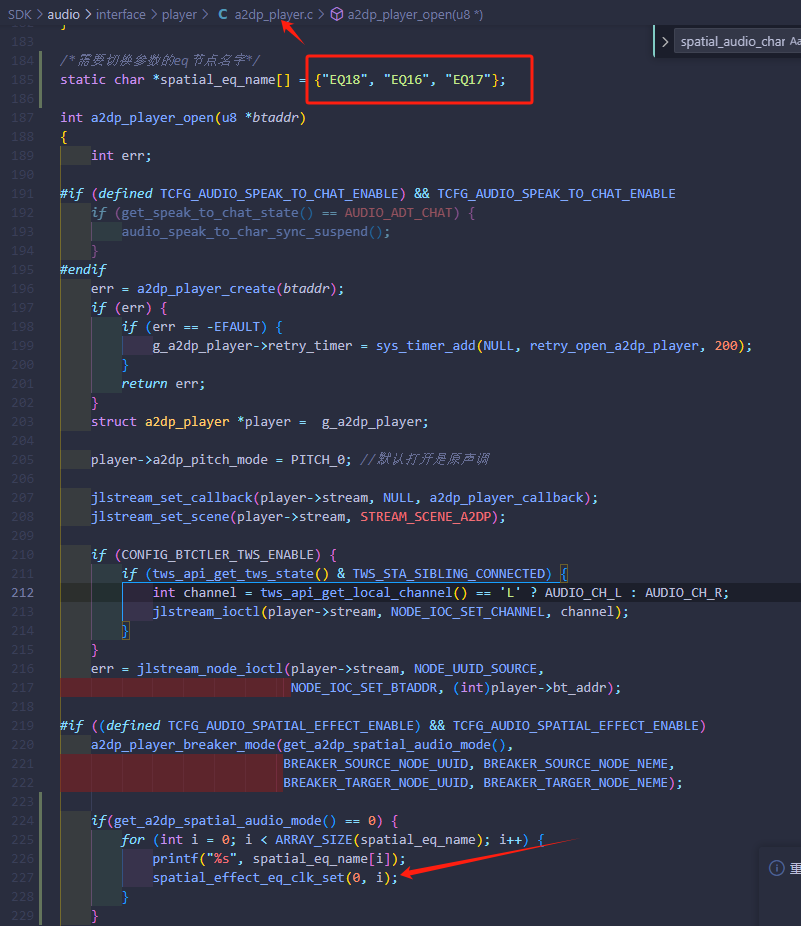Click the "EQ16" string literal
The width and height of the screenshot is (801, 926).
pos(406,80)
